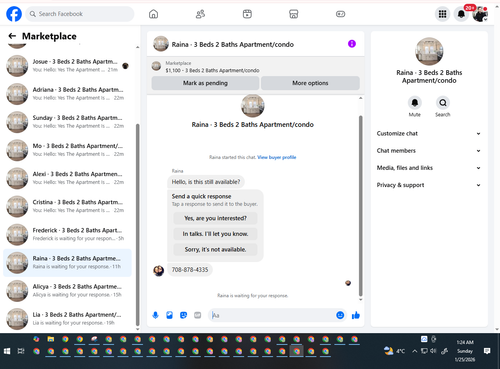Viewport: 500px width, 369px height.
Task: Expand Media, files and links section
Action: [x=429, y=168]
